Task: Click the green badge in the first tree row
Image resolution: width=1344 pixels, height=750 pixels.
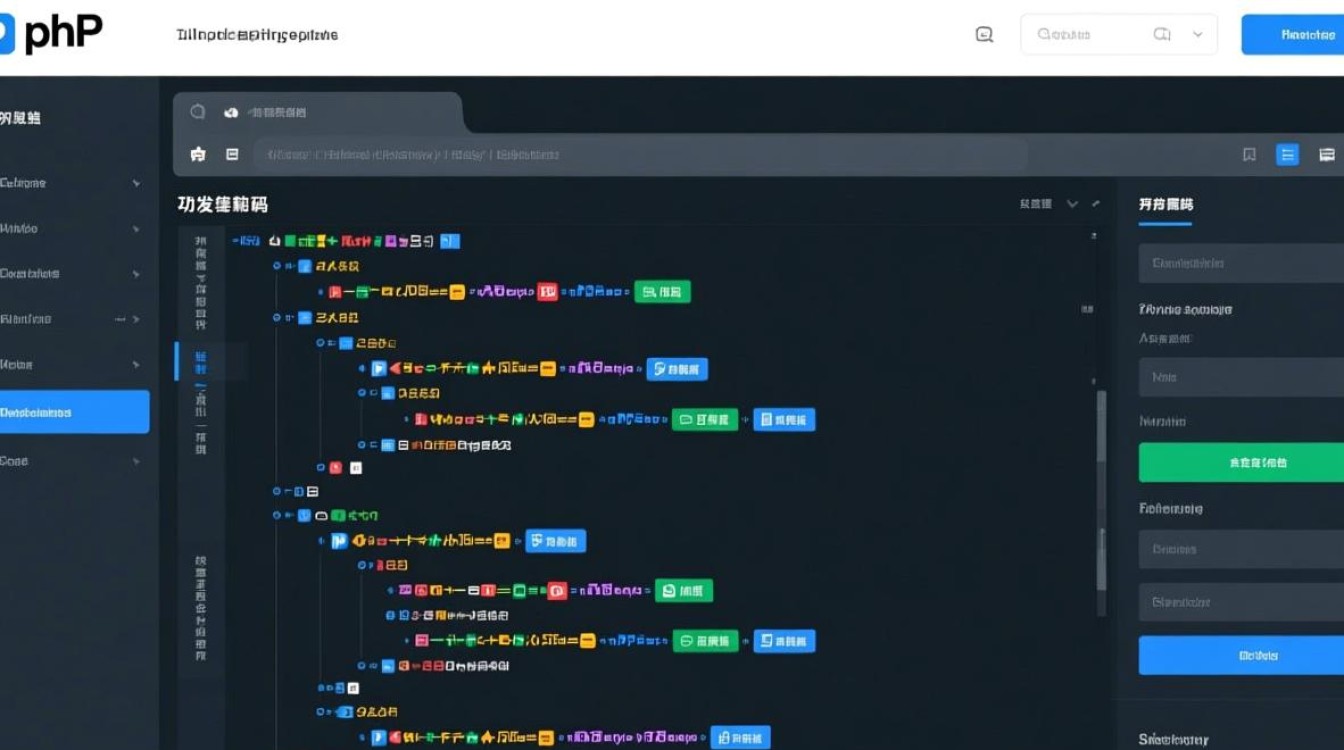Action: point(663,291)
